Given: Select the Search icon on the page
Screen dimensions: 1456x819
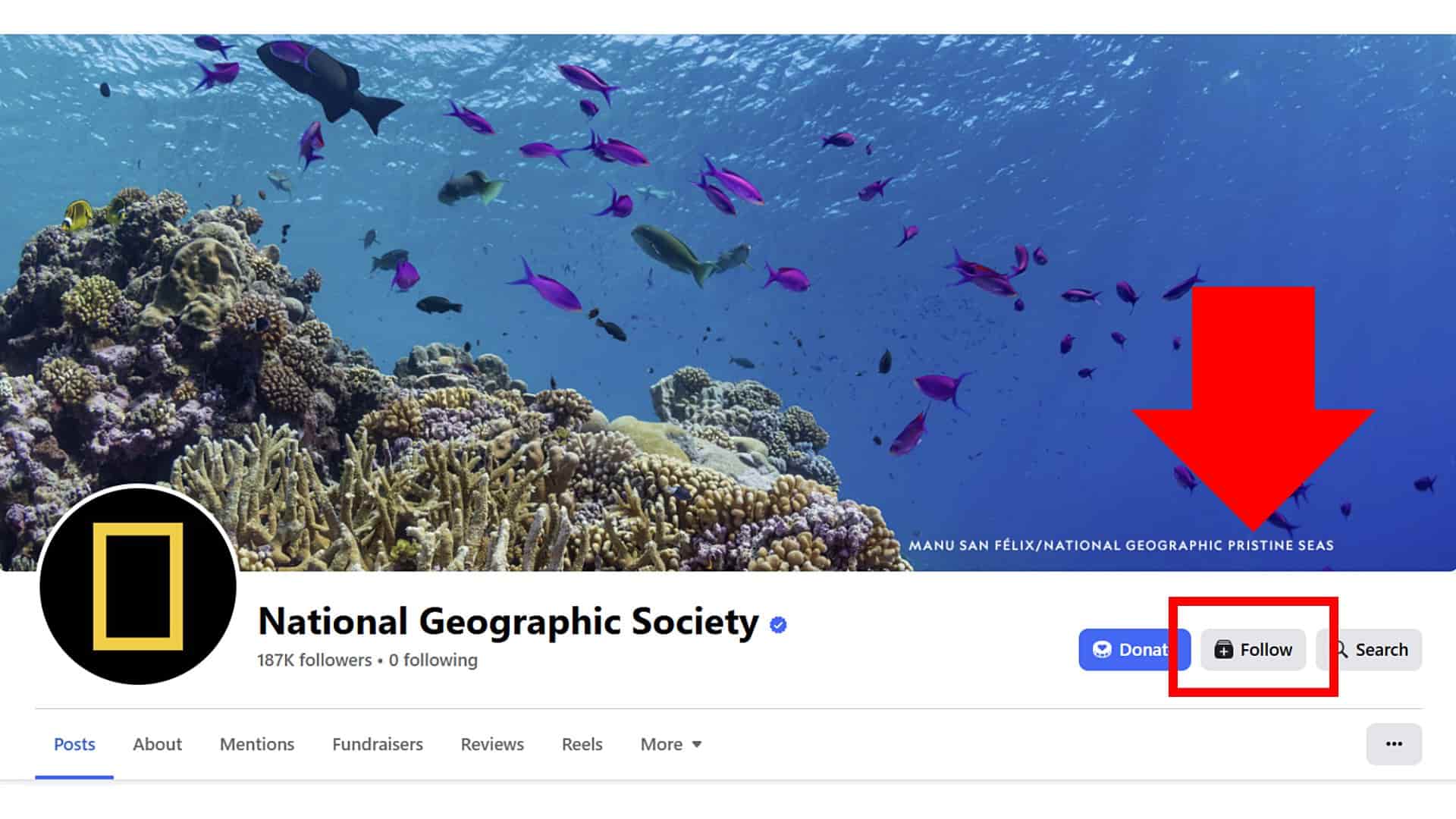Looking at the screenshot, I should [1341, 649].
